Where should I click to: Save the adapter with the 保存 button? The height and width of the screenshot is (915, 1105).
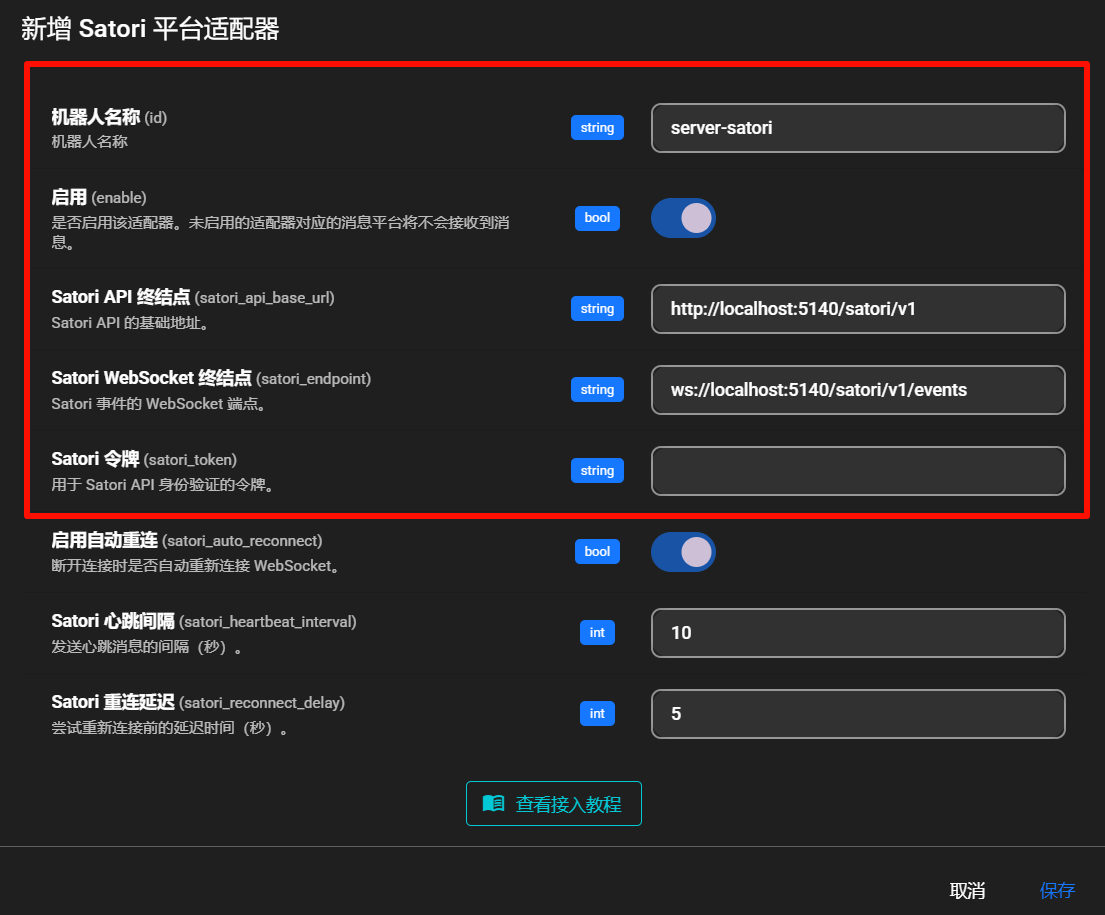[x=1057, y=890]
